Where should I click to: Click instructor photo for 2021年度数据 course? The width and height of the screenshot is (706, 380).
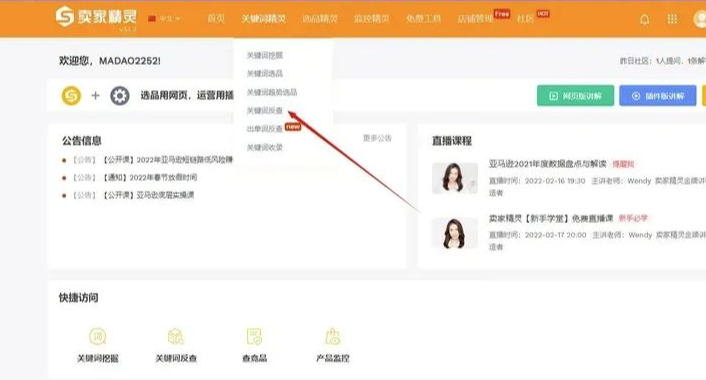click(455, 178)
